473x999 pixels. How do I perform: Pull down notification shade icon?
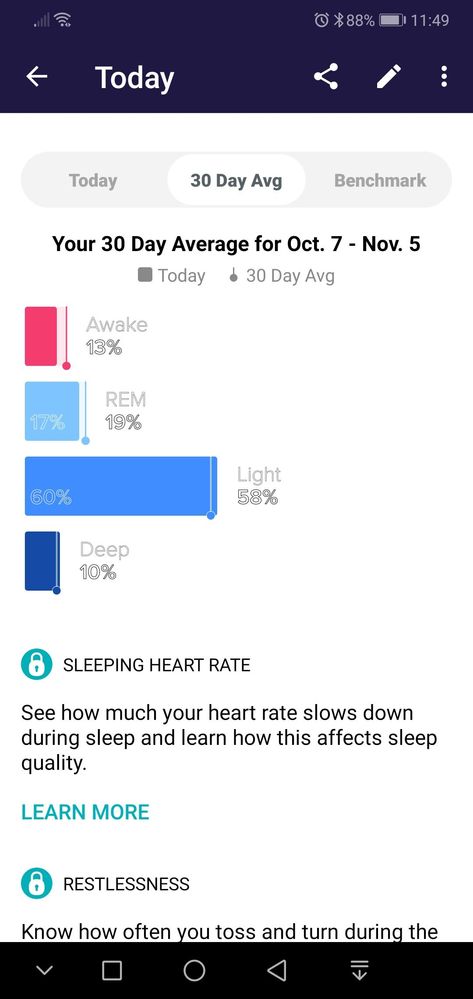coord(360,970)
